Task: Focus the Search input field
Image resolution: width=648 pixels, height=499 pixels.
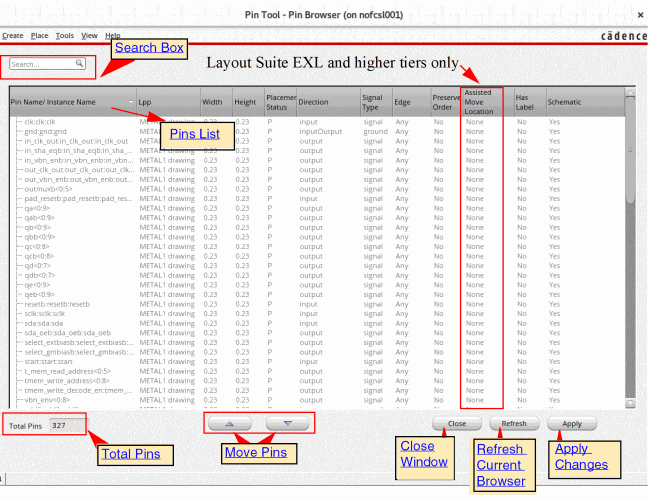Action: [47, 64]
